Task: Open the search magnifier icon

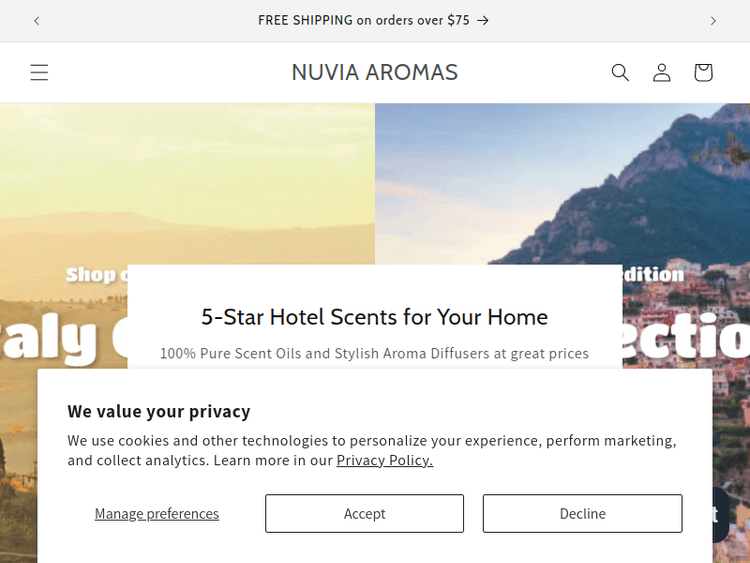Action: pyautogui.click(x=620, y=72)
